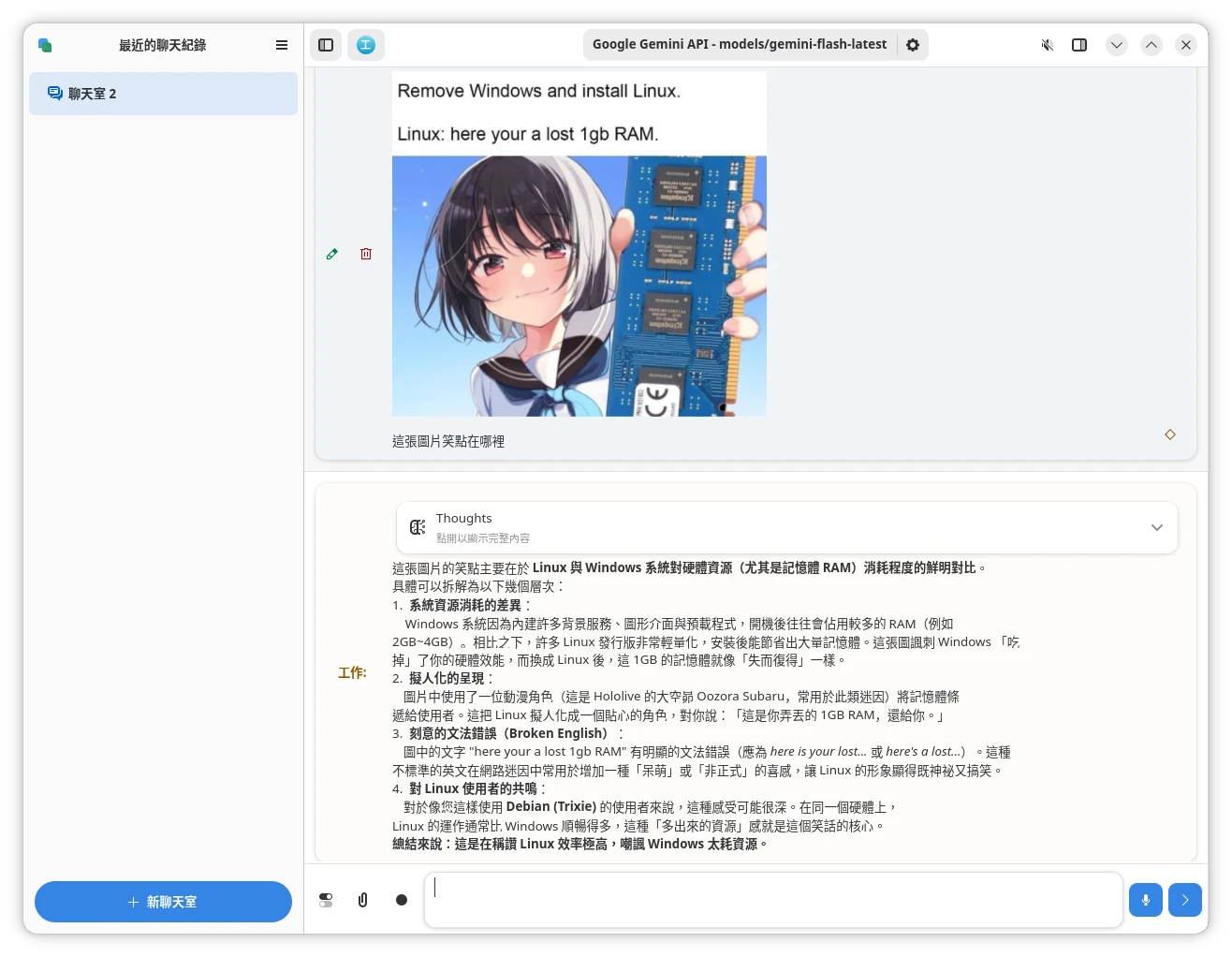Focus the message input field
This screenshot has height=957, width=1232.
(773, 900)
